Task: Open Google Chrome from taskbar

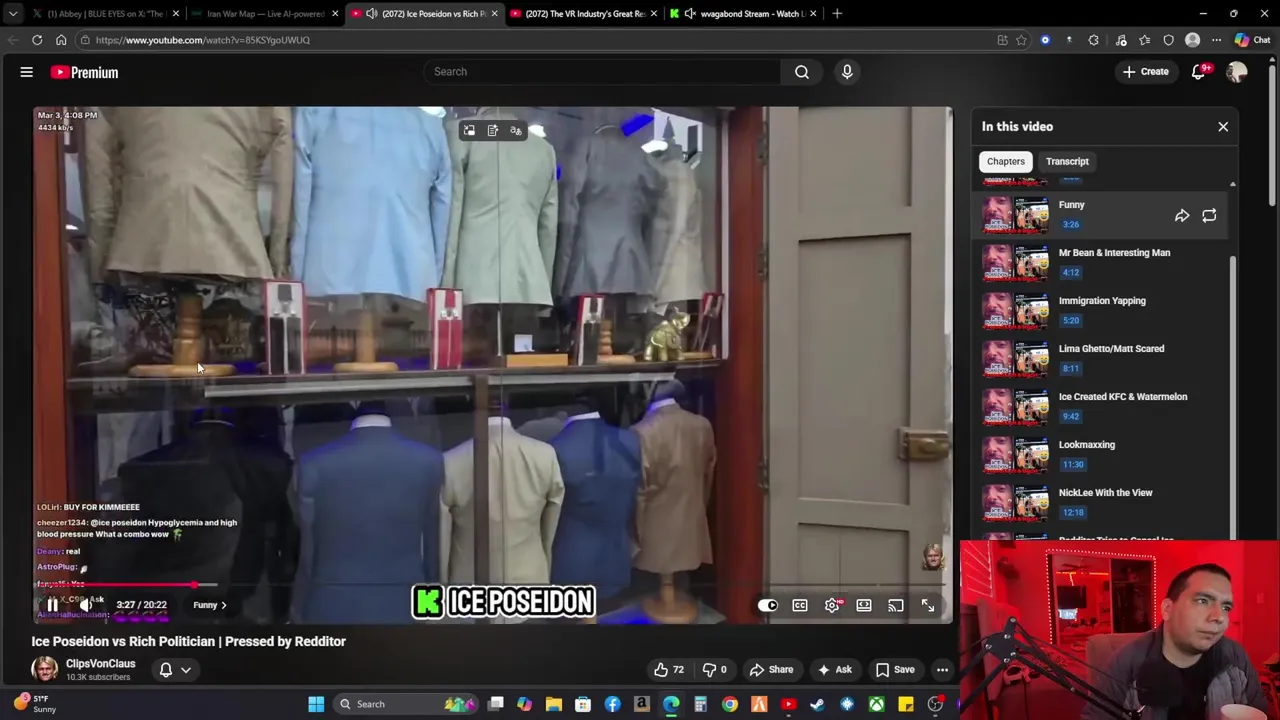Action: pyautogui.click(x=730, y=704)
